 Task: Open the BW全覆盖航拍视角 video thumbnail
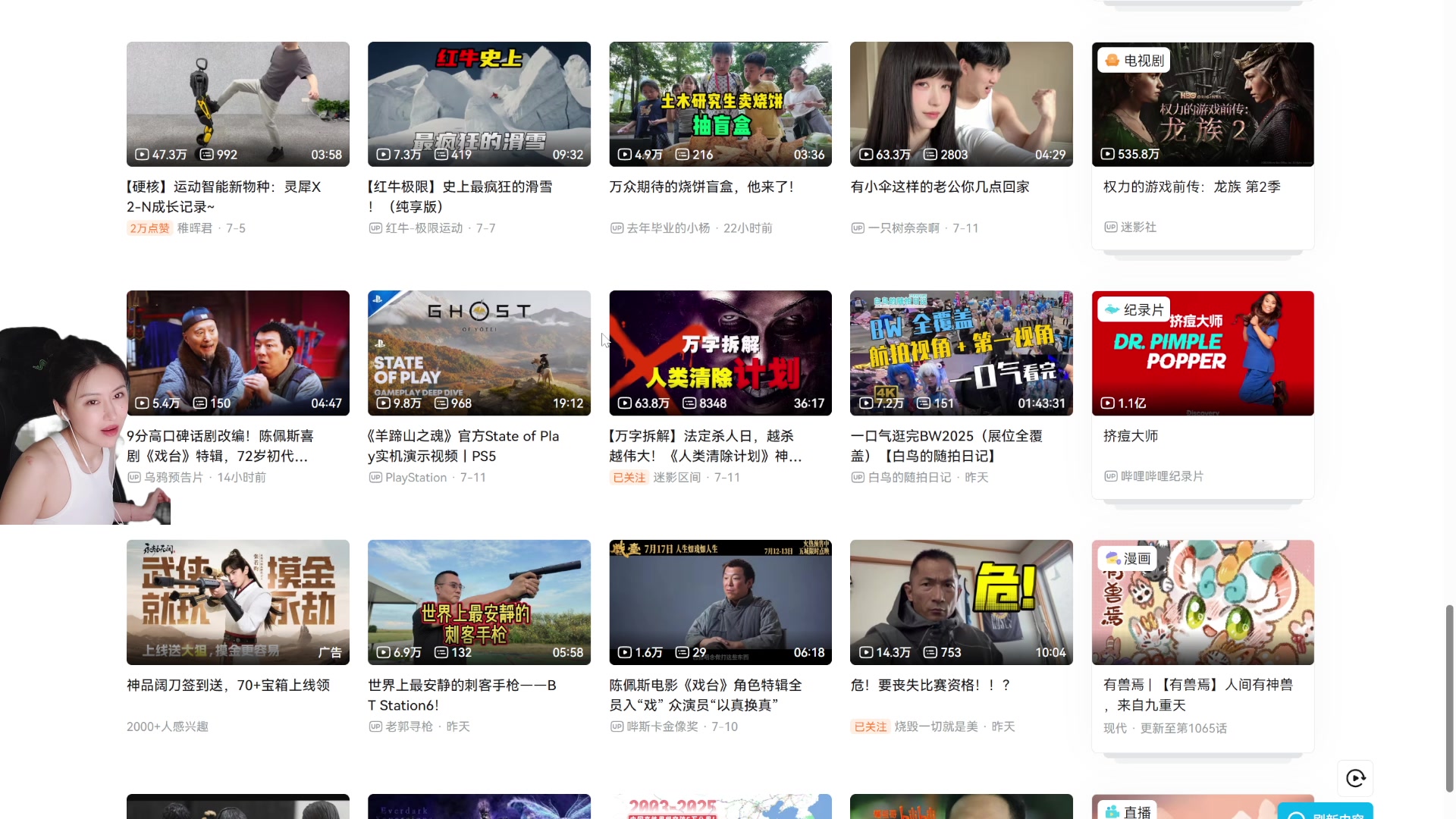[x=962, y=353]
